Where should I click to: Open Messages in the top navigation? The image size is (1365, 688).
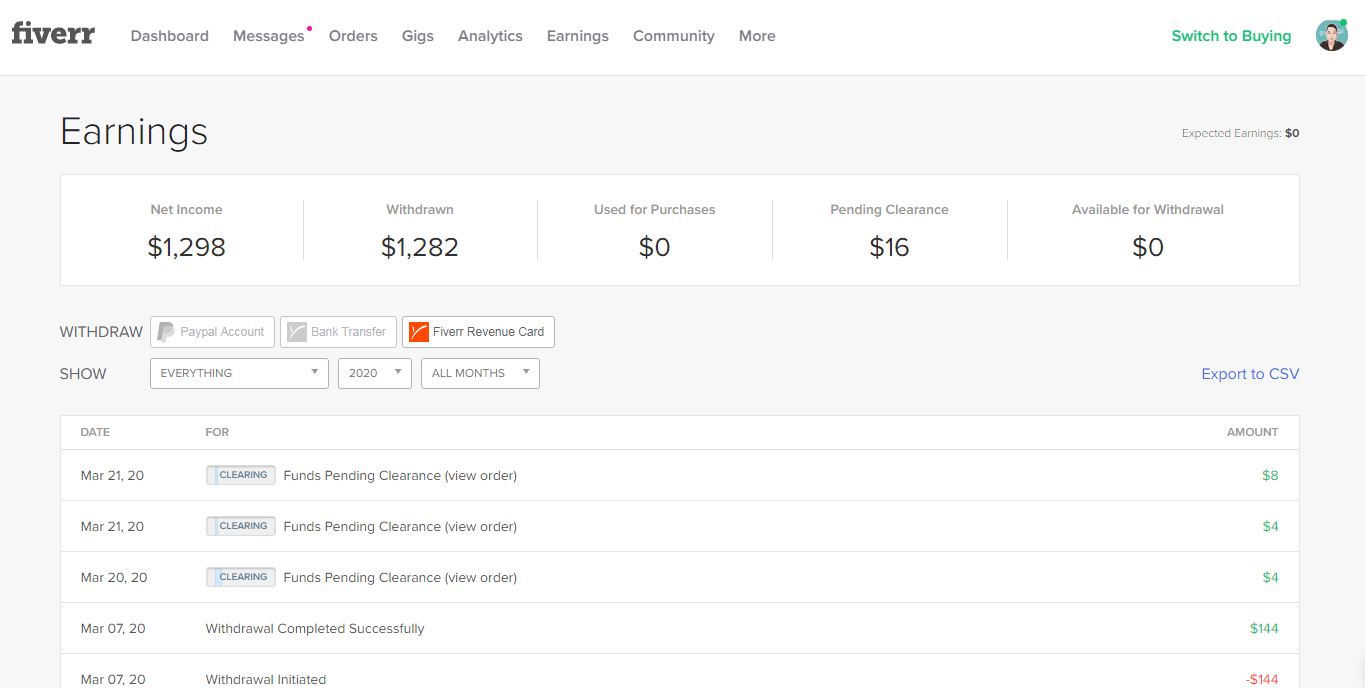[x=268, y=36]
